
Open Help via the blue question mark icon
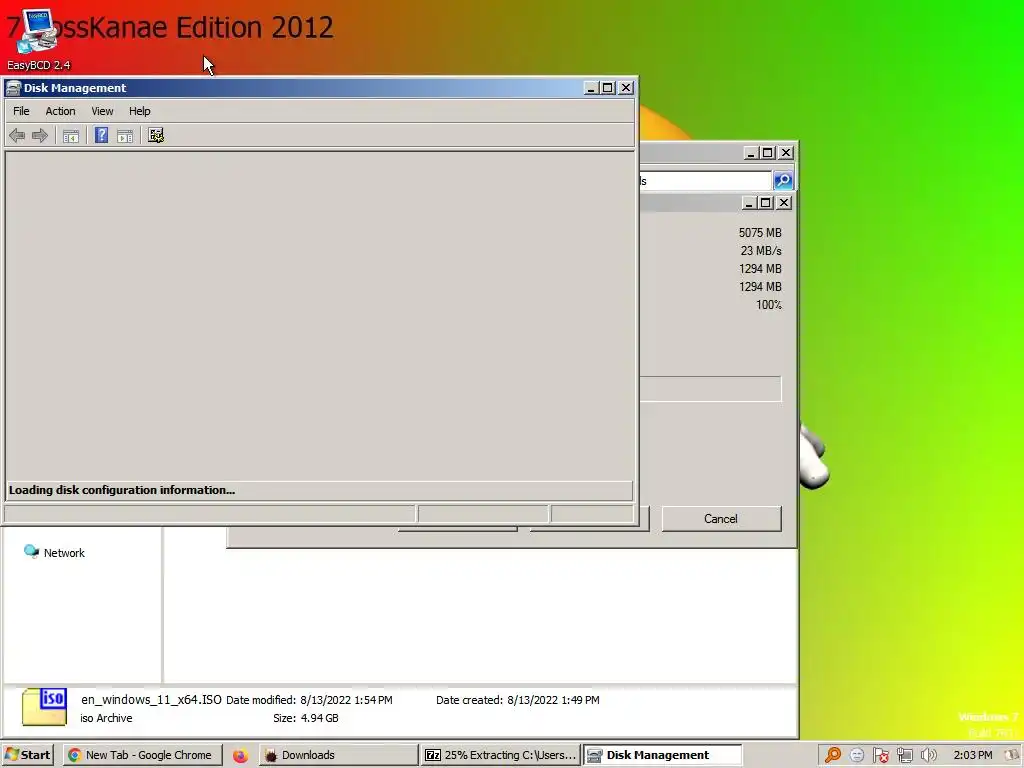101,135
